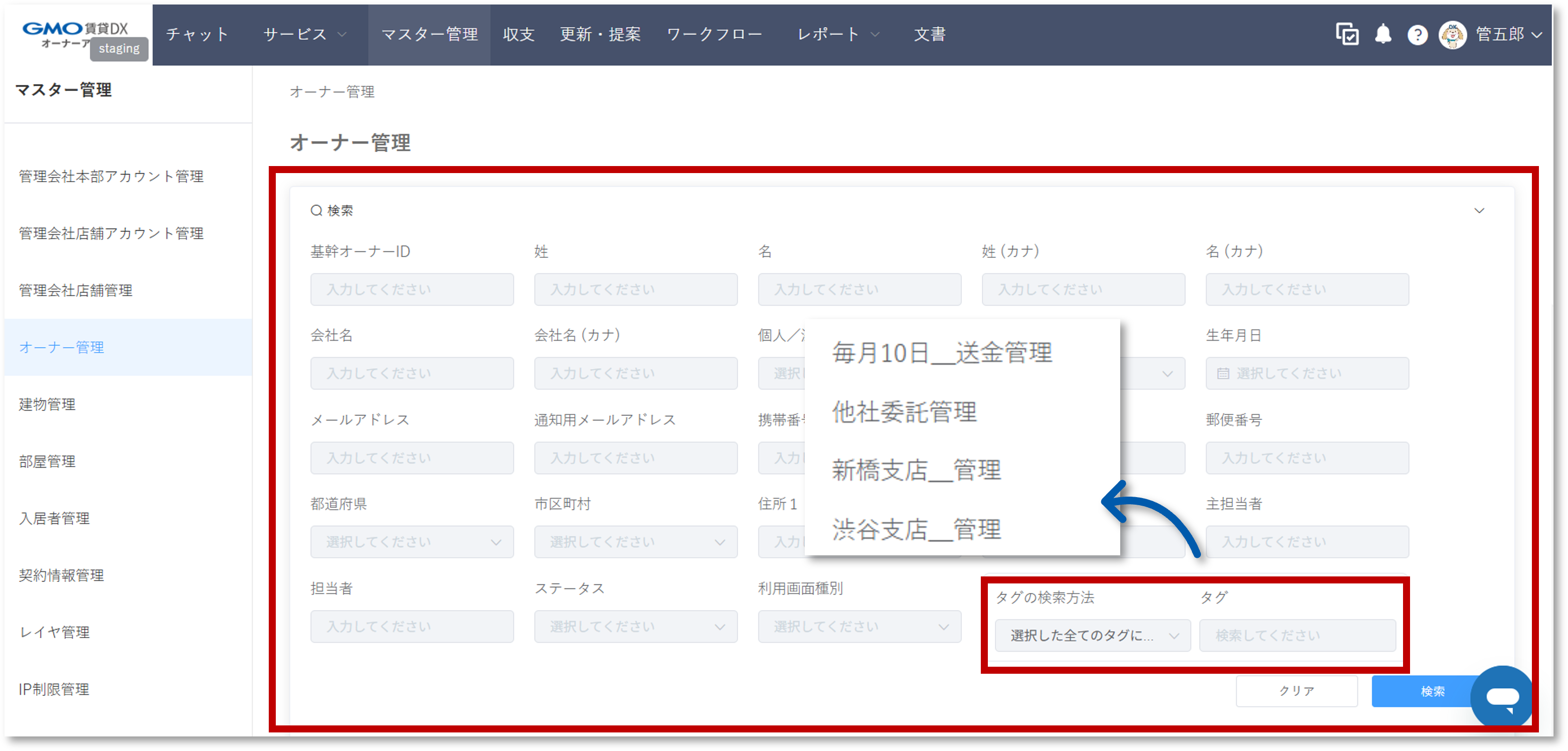Expand the 利用画面種別 dropdown
1568x751 pixels.
click(859, 626)
